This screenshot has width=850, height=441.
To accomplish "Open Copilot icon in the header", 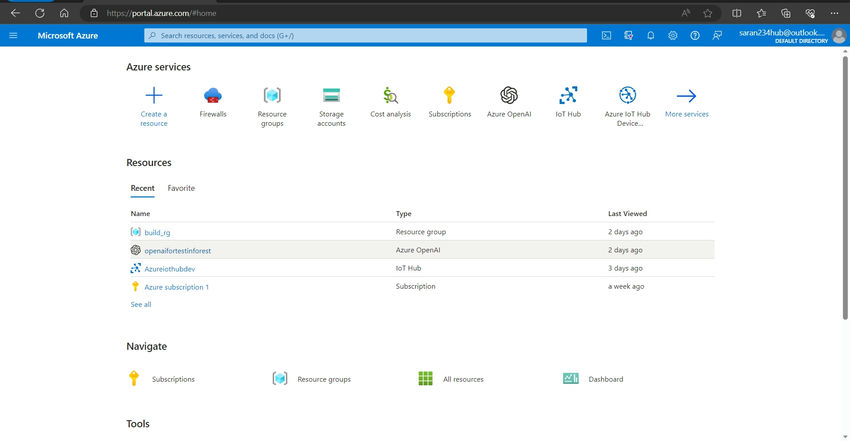I will [x=628, y=36].
